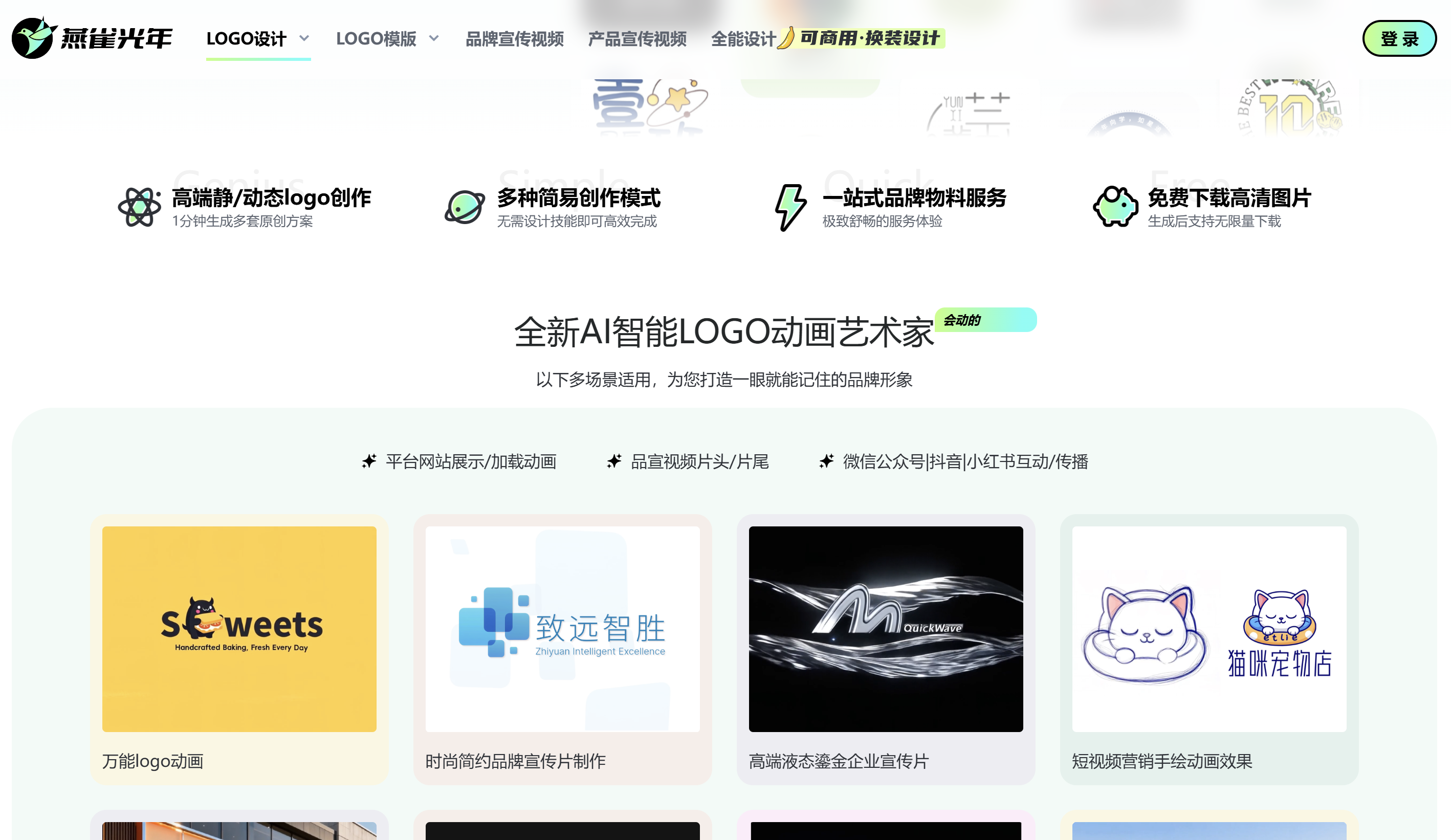Expand the LOGO模版 dropdown chevron
Viewport: 1451px width, 840px height.
pyautogui.click(x=434, y=38)
